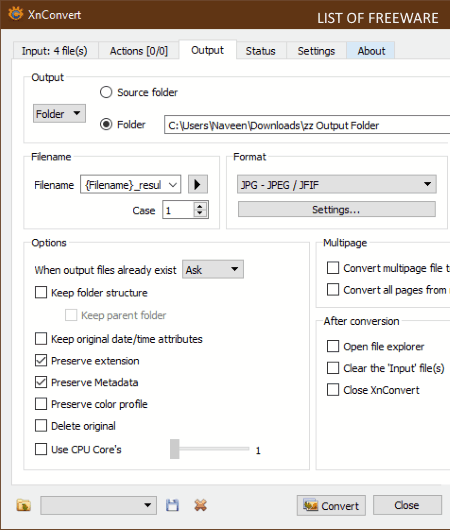This screenshot has height=530, width=450.
Task: Tick the Delete original checkbox
Action: click(41, 426)
